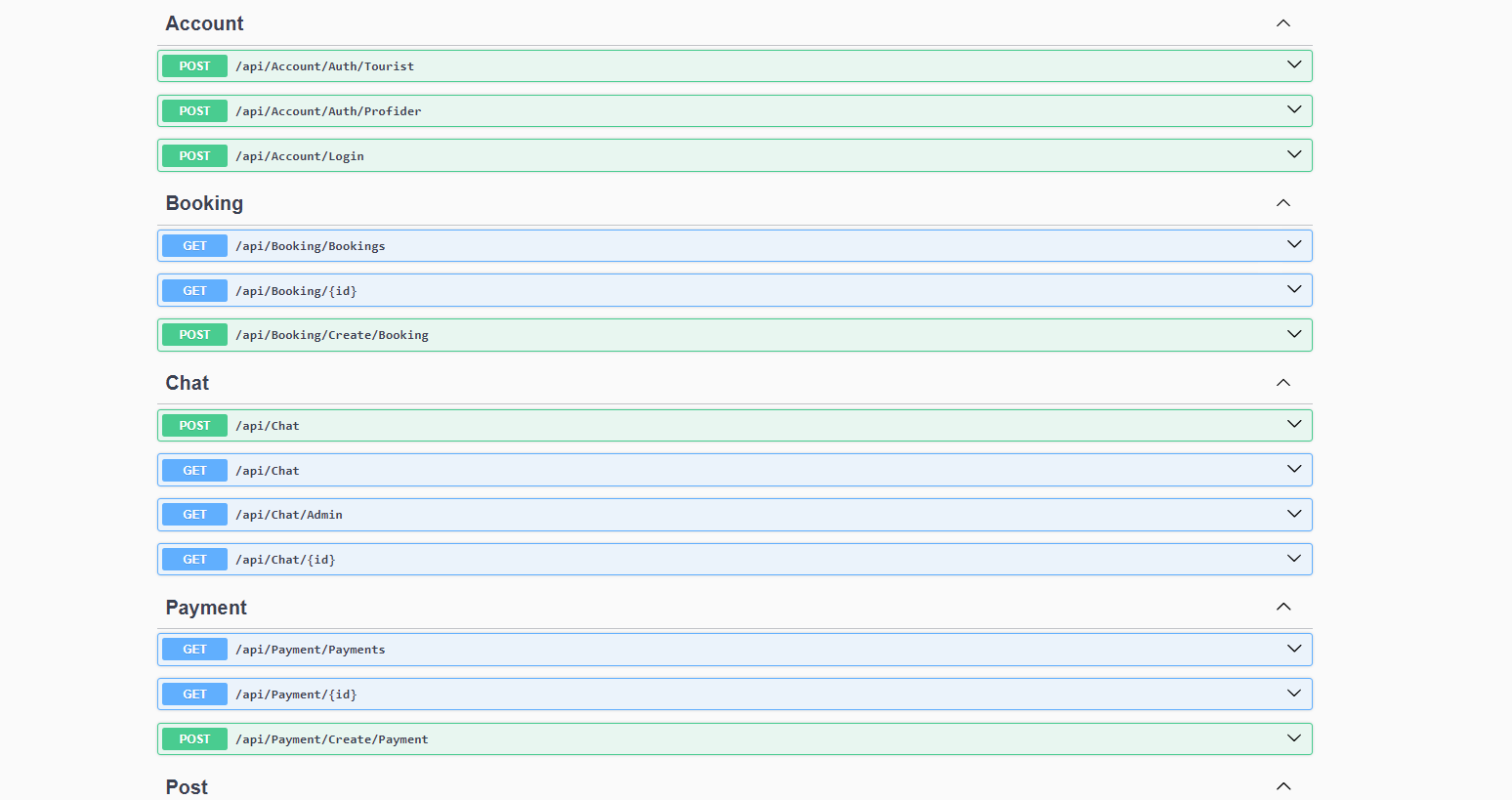Click GET badge of Booking/Bookings endpoint

(x=194, y=246)
